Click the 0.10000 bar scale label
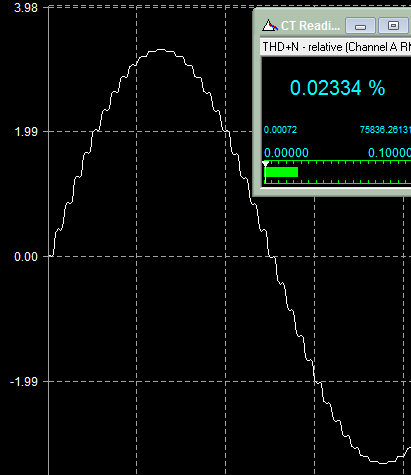This screenshot has height=475, width=411. click(x=389, y=153)
